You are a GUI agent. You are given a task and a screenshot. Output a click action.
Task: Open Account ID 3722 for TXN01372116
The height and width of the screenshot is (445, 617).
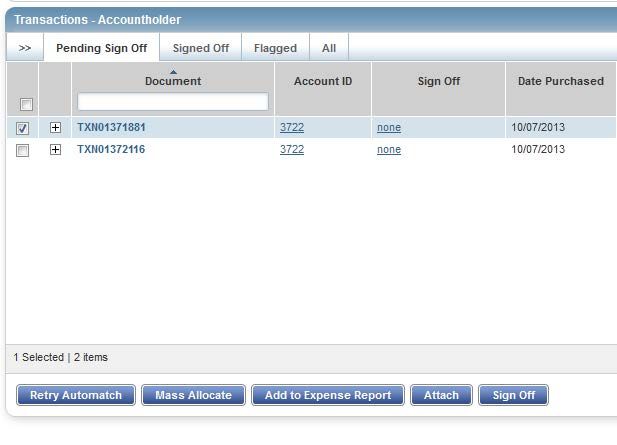292,150
